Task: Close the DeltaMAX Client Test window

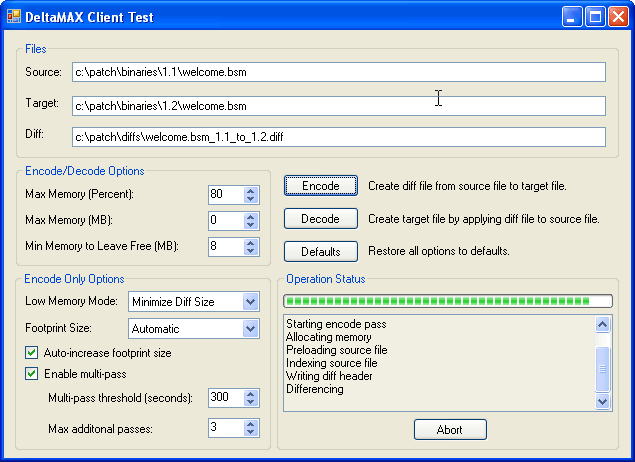Action: pyautogui.click(x=618, y=17)
